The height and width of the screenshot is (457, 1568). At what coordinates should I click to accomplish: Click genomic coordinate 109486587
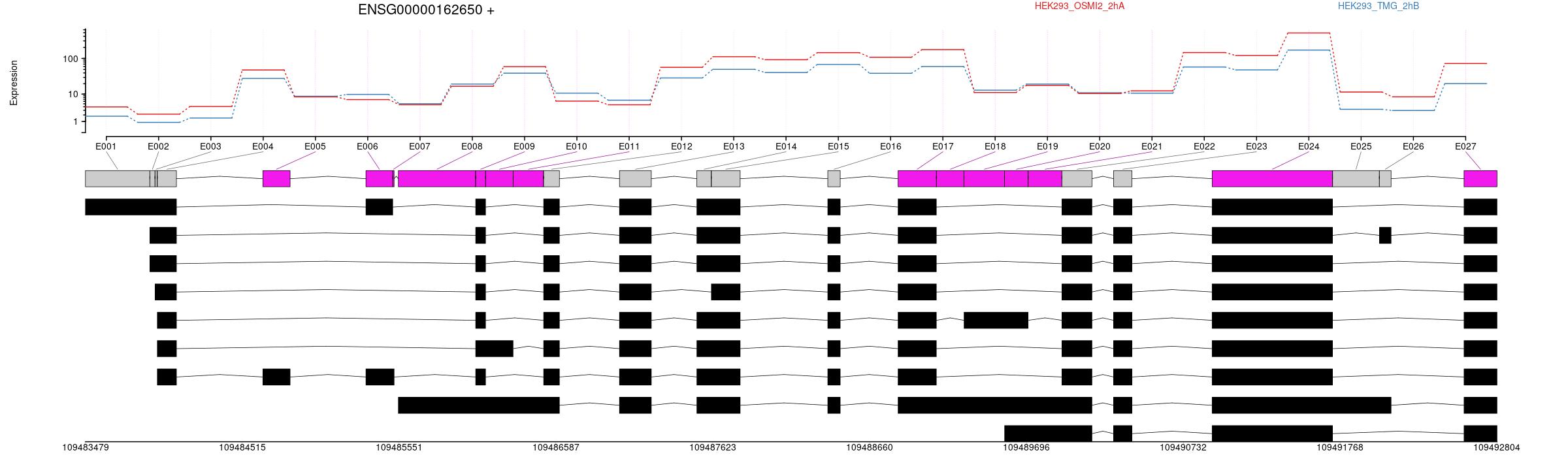[556, 447]
